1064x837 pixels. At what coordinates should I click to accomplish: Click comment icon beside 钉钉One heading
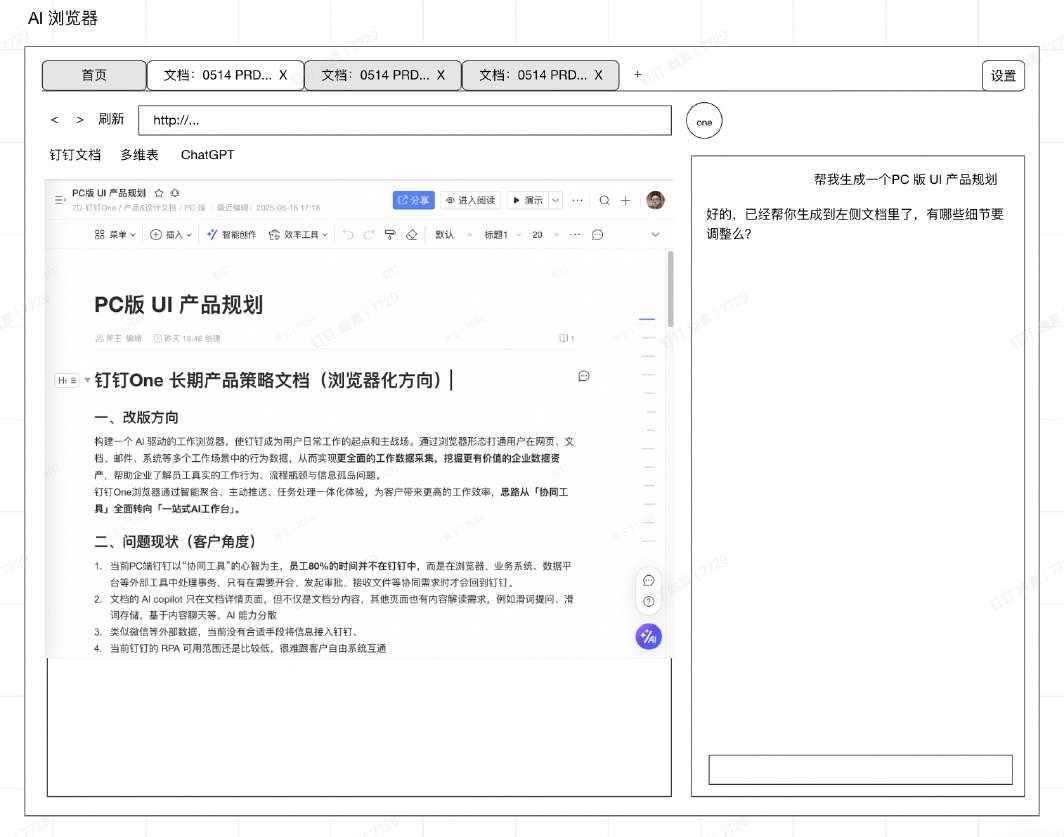(584, 376)
